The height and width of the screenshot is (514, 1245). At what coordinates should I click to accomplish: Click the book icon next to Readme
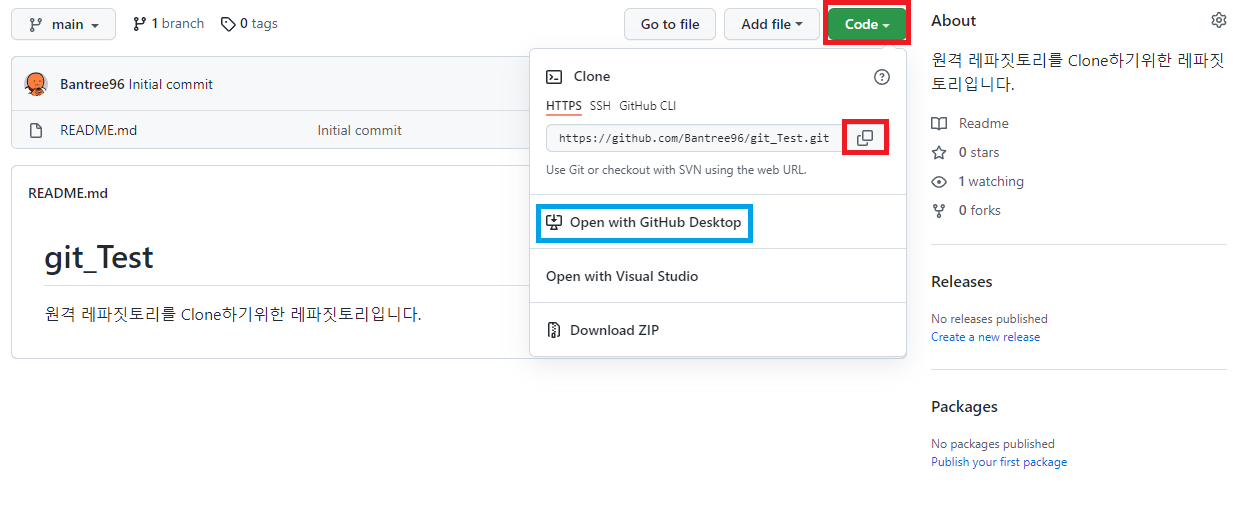939,123
